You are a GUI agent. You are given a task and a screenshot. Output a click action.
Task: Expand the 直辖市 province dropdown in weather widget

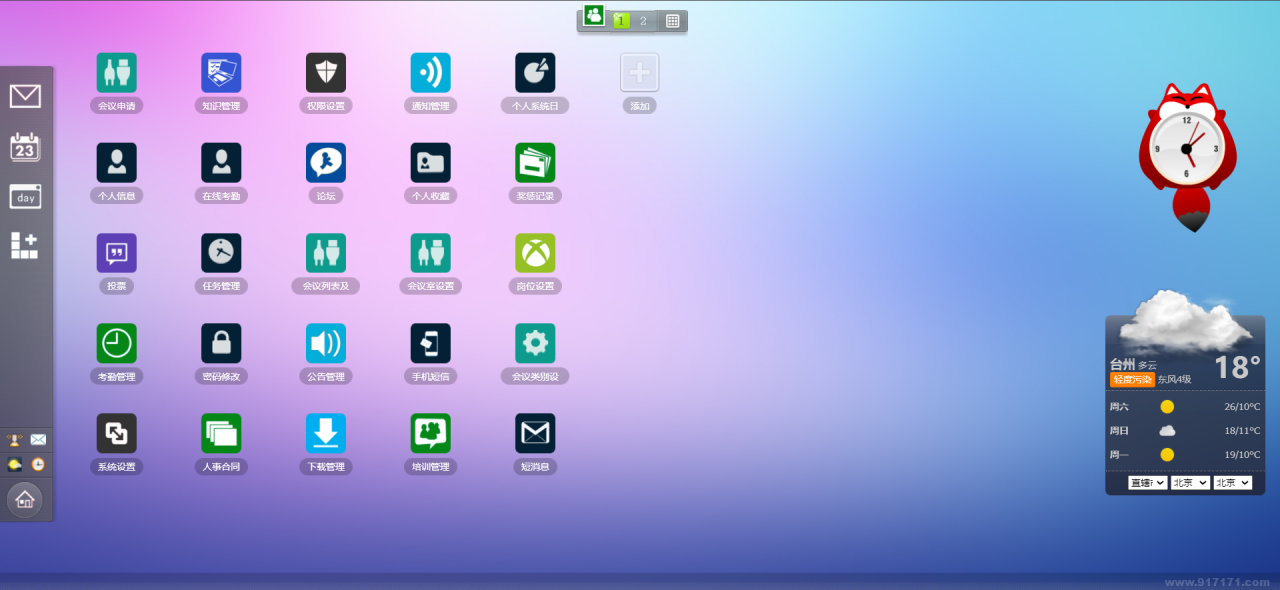(1147, 483)
